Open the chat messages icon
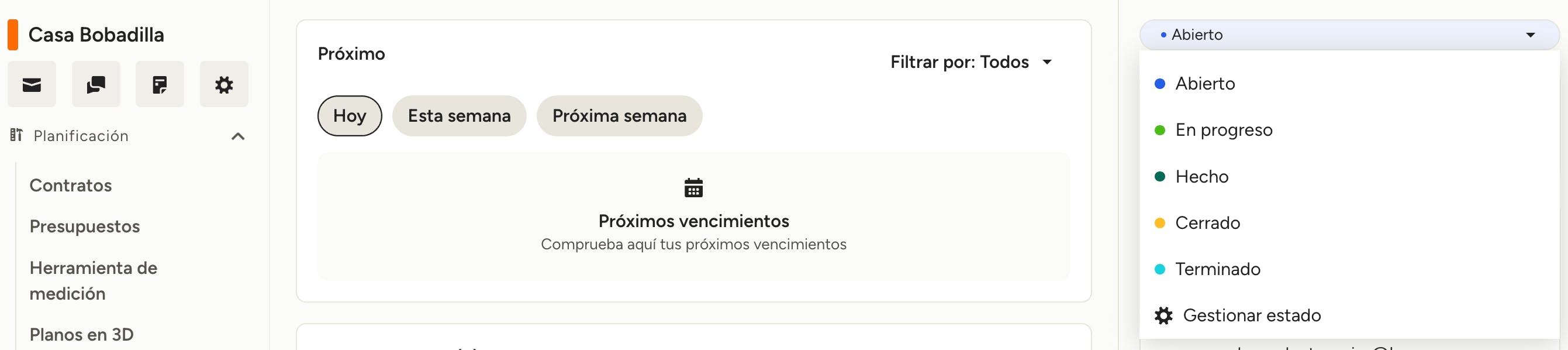1568x350 pixels. coord(95,85)
